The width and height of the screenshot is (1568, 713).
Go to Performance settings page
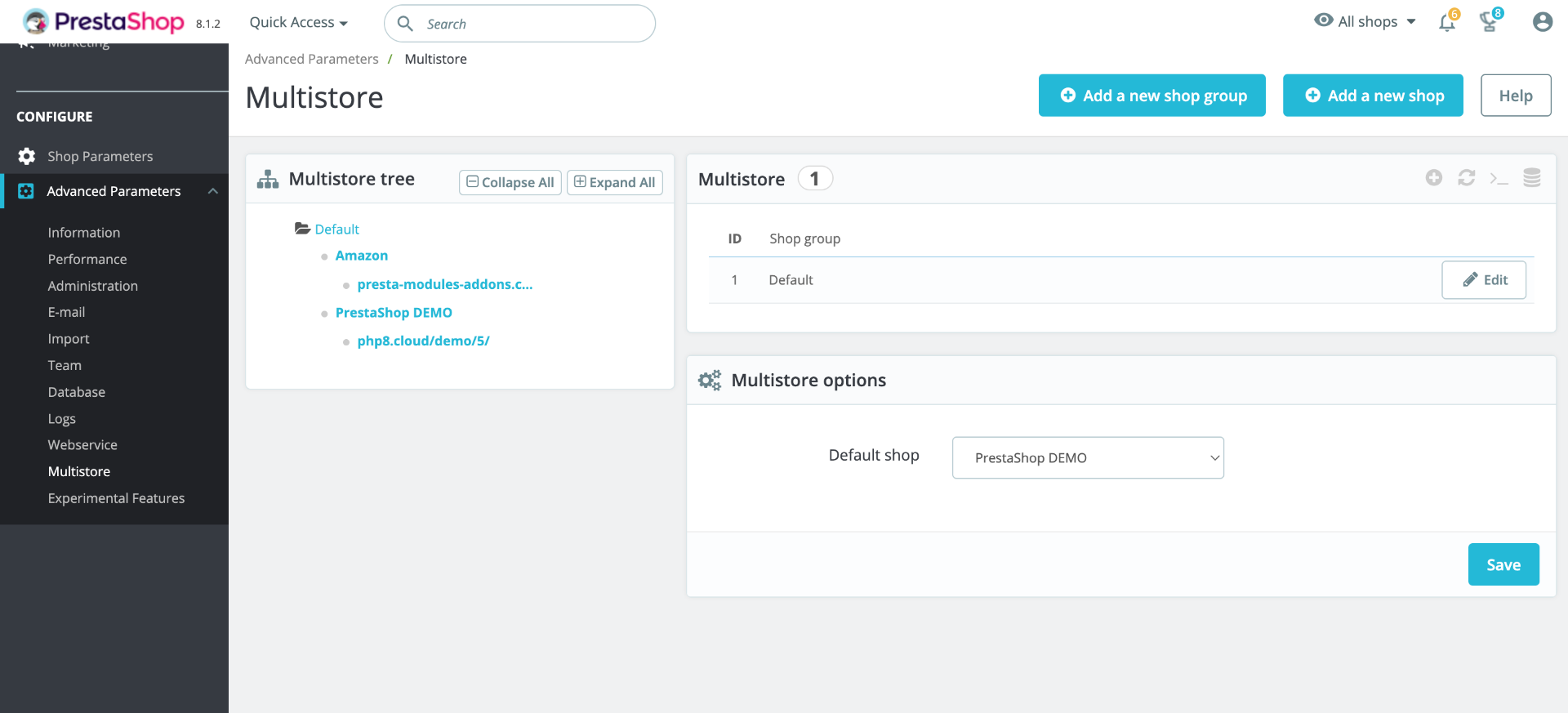[x=87, y=259]
